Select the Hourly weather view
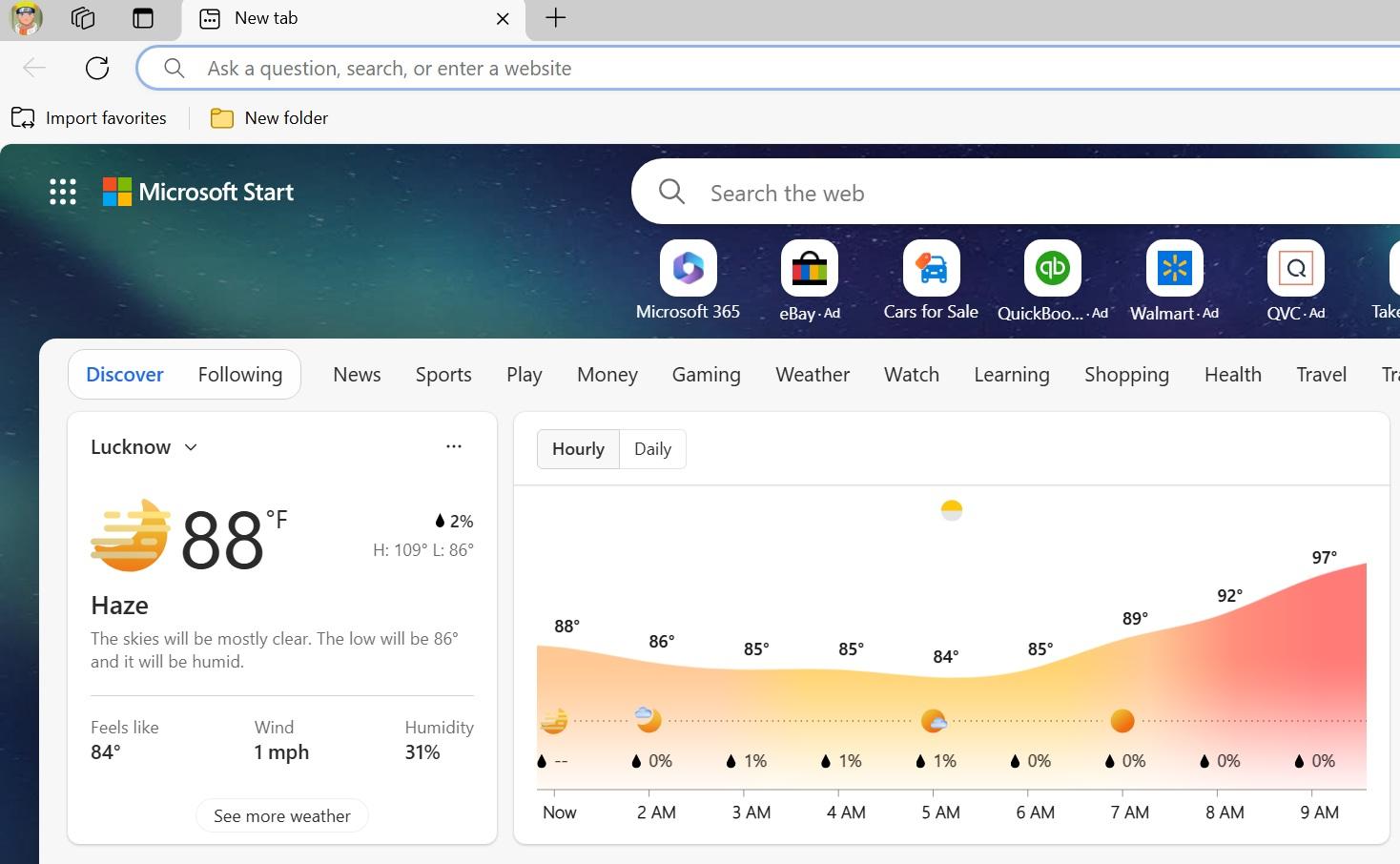 [x=577, y=448]
